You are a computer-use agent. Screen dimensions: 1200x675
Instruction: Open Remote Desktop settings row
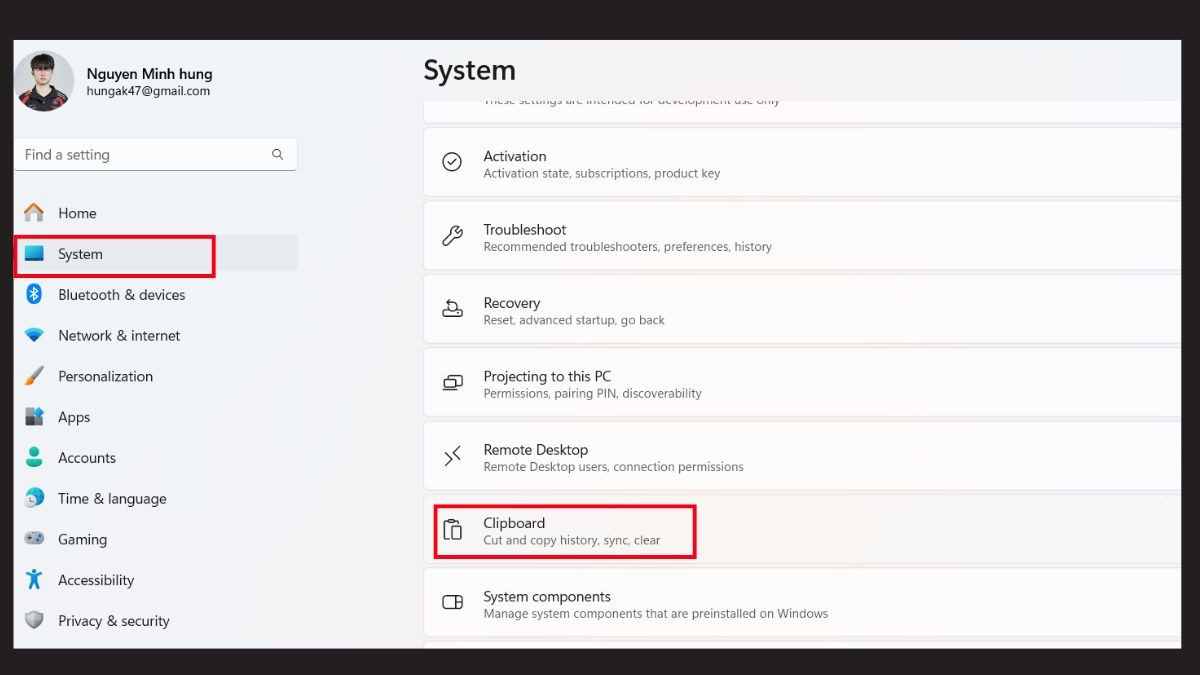point(802,456)
